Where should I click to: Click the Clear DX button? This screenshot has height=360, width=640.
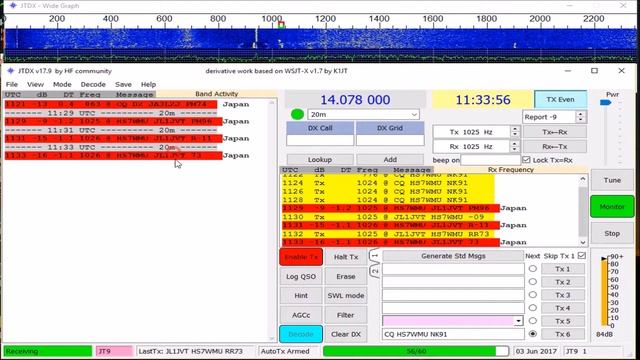pyautogui.click(x=346, y=334)
